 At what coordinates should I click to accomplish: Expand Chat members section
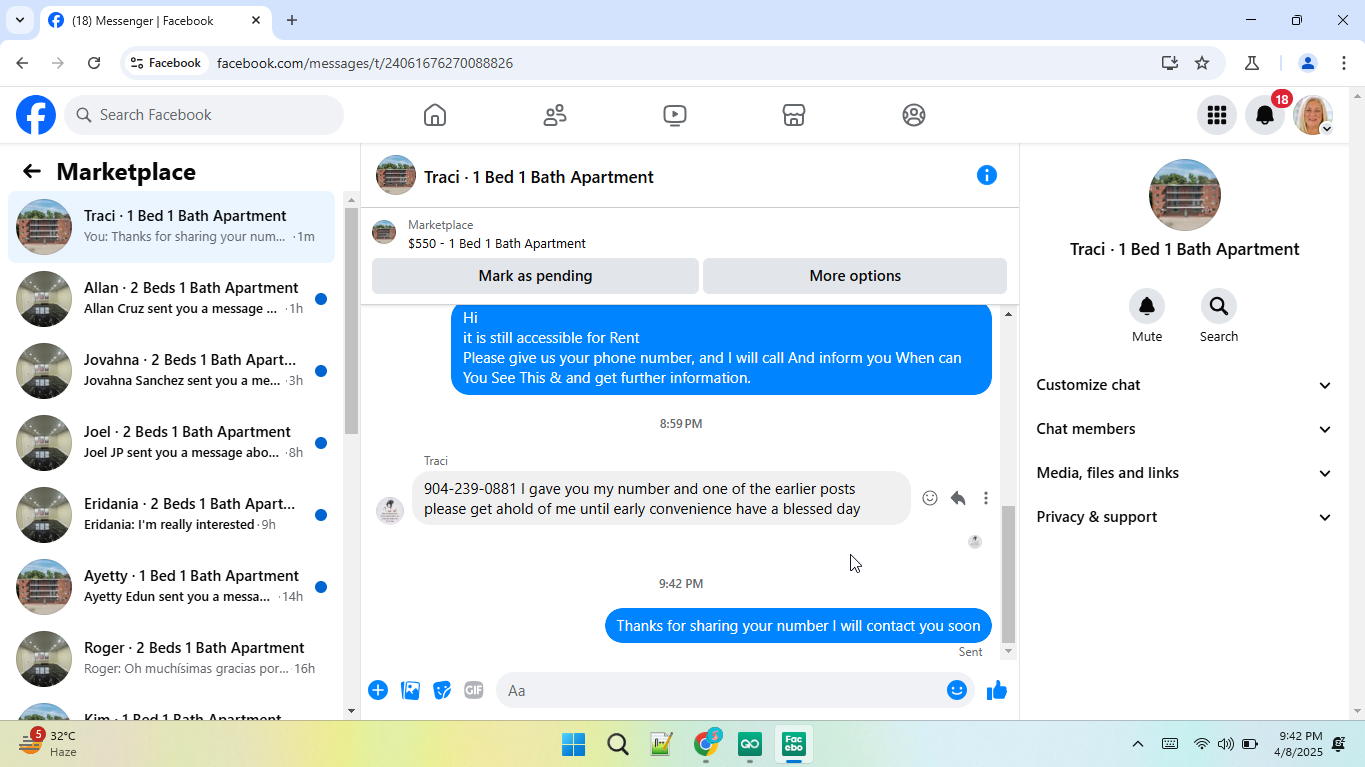[x=1185, y=429]
